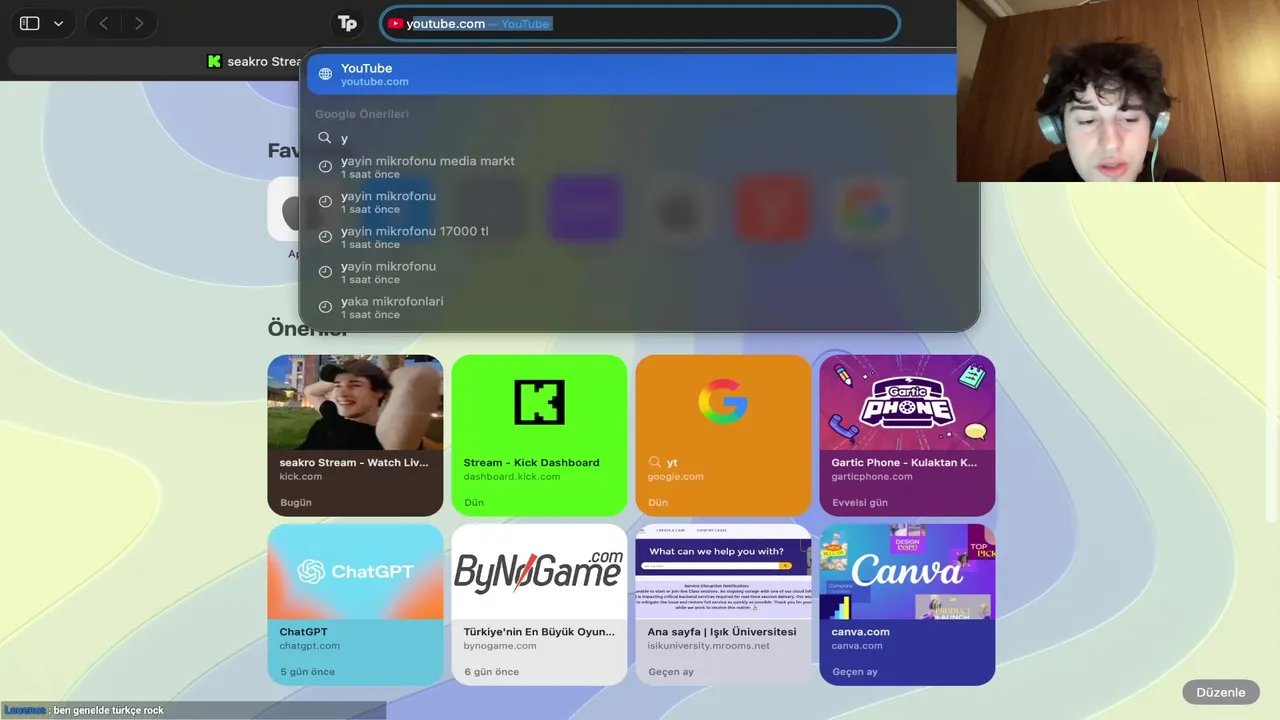
Task: Open the Gartic Phone suggestion card
Action: point(907,435)
